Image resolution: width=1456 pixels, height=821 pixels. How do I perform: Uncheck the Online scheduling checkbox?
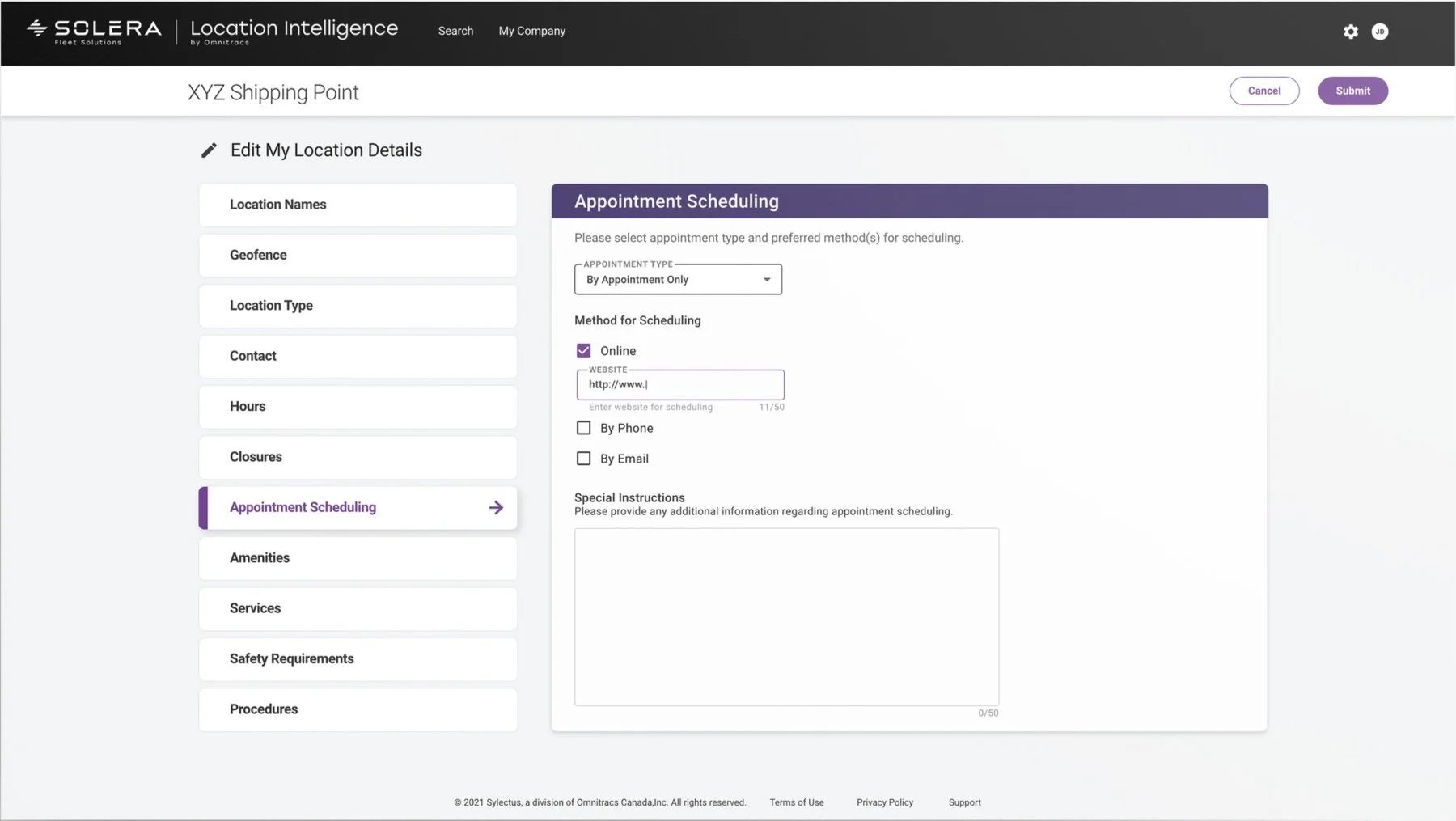[x=583, y=350]
